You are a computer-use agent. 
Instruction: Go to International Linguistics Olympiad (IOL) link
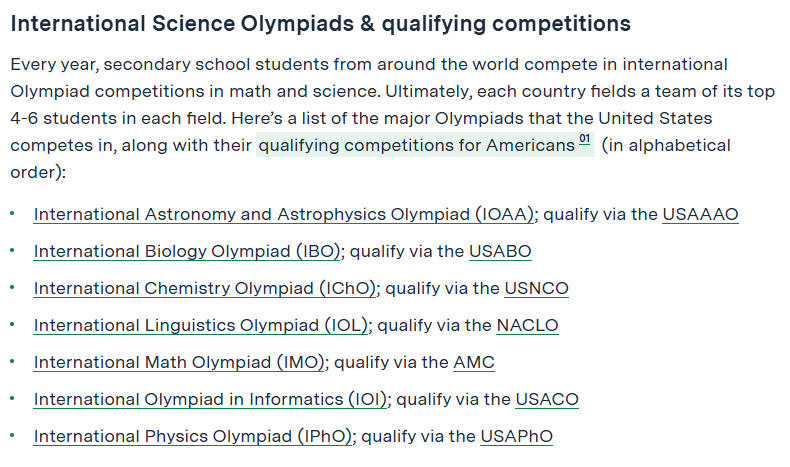tap(201, 325)
